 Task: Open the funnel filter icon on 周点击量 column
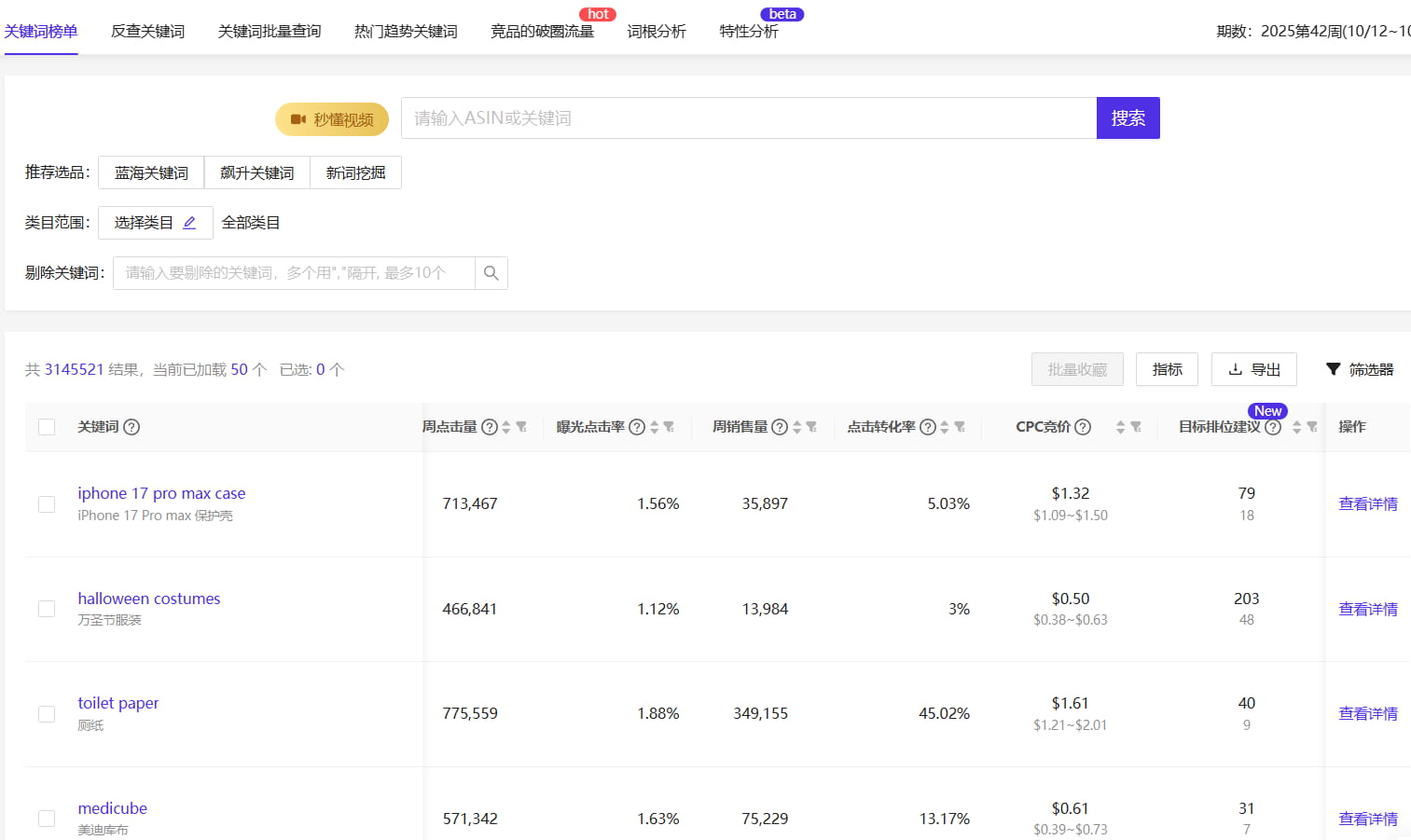point(519,427)
